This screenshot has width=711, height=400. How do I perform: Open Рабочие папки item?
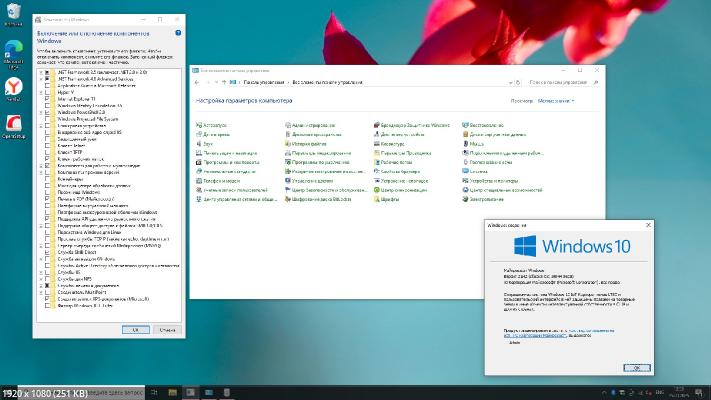393,162
